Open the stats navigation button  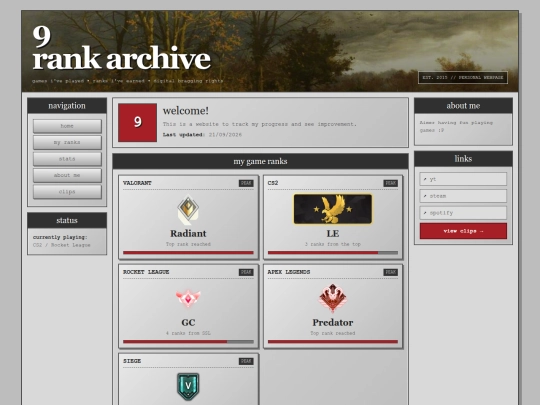pos(67,159)
